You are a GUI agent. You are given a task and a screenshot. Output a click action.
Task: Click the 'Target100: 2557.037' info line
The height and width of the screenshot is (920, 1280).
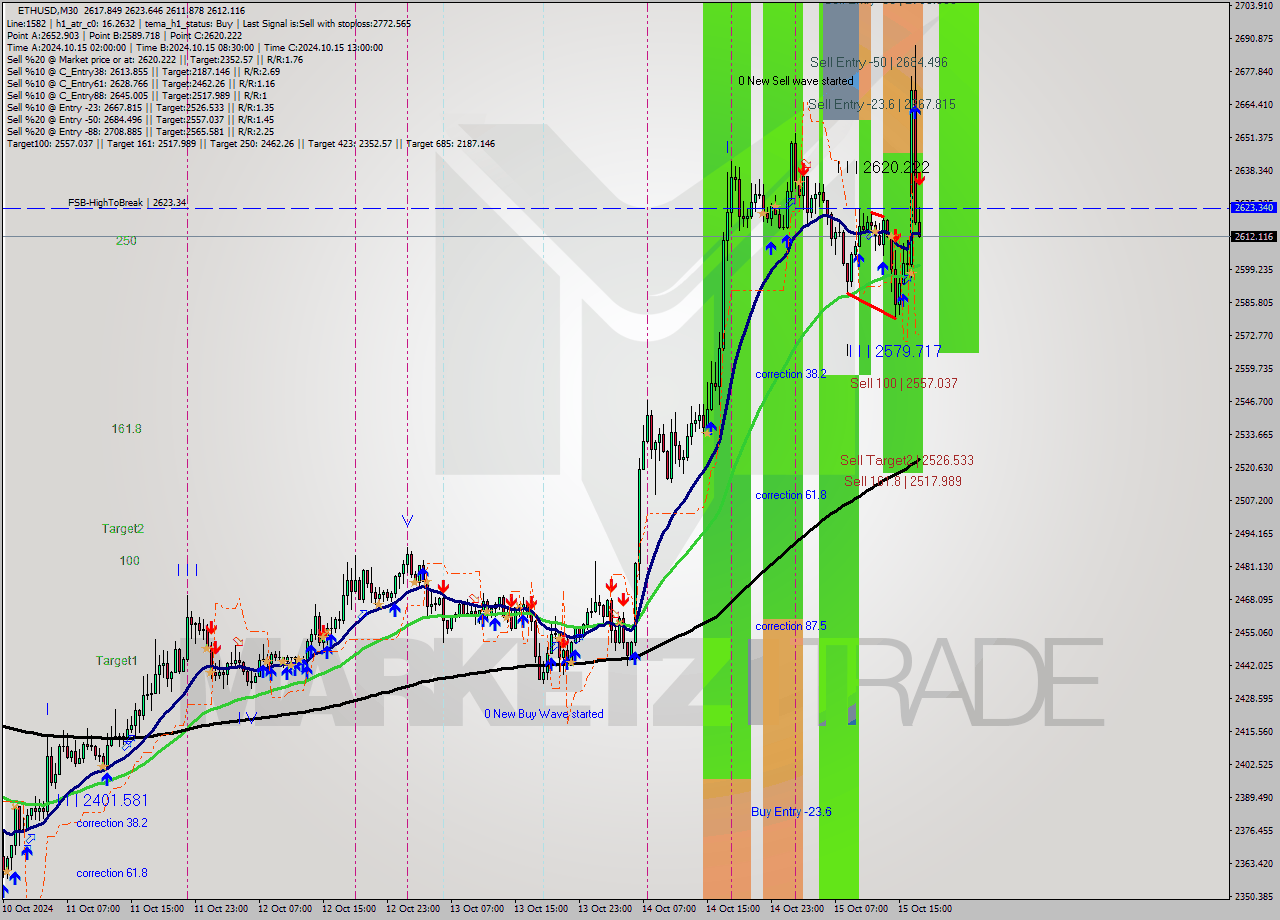[x=251, y=144]
